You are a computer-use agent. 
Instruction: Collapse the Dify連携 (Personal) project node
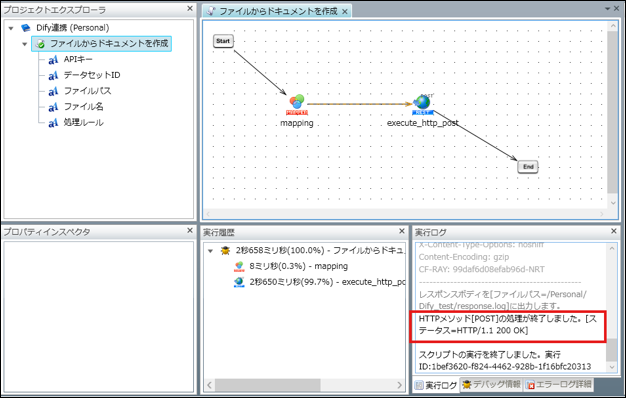pos(11,28)
